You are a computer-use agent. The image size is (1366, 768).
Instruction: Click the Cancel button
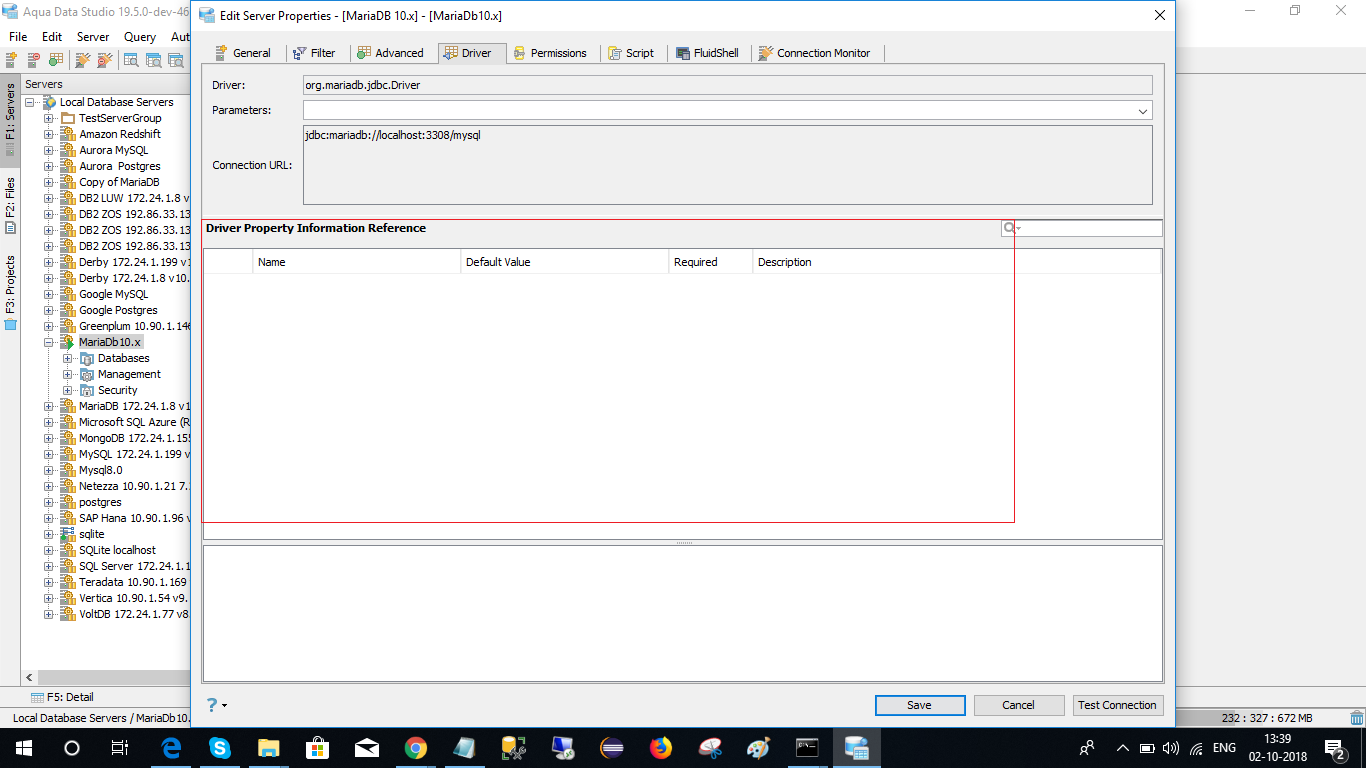(1018, 705)
